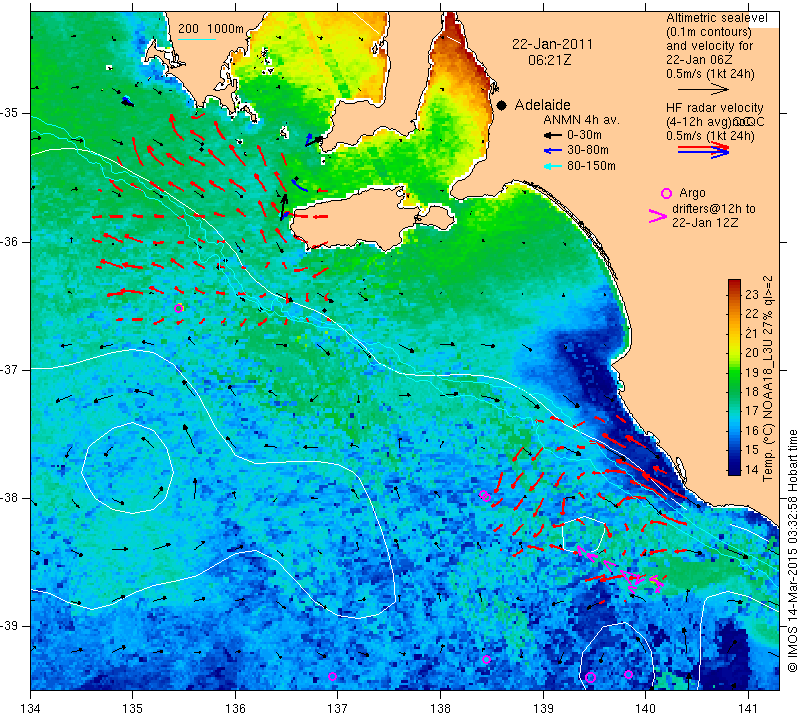Click the cyan 80-150m arrow in ANMN legend
The image size is (800, 720).
point(553,166)
